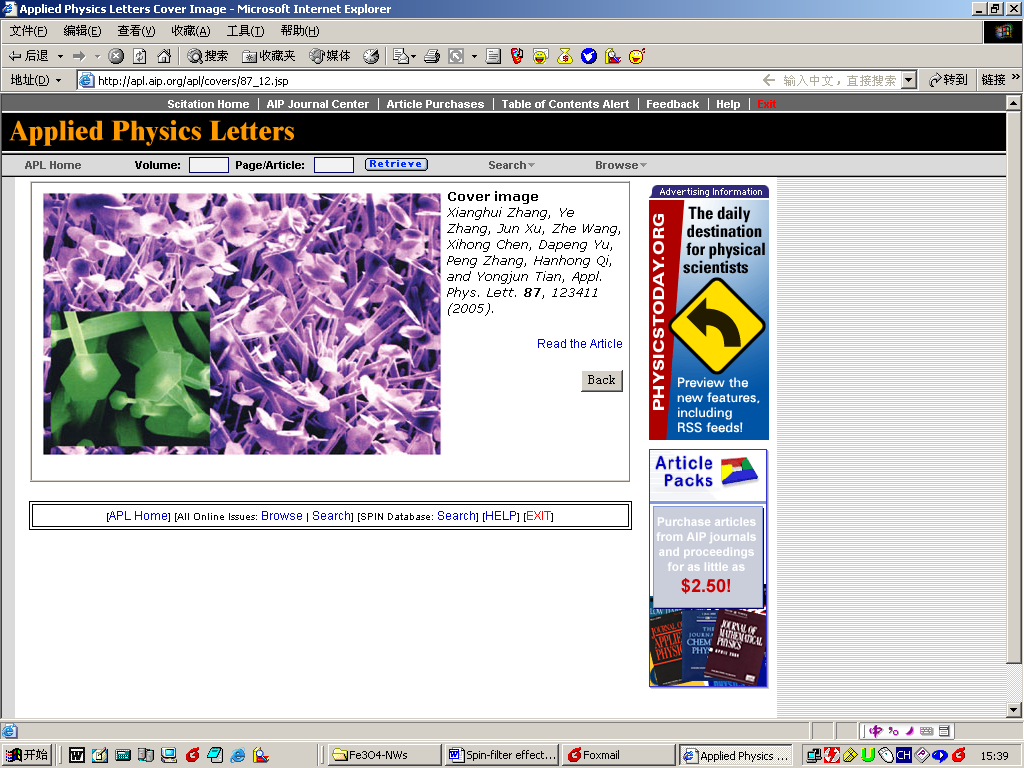Open the search box dropdown arrow beside 转到
This screenshot has height=768, width=1024.
909,80
